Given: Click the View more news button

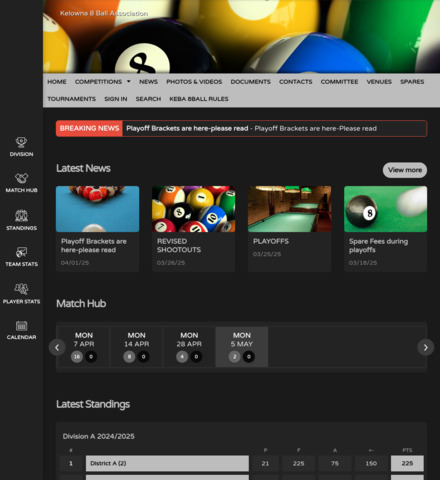Looking at the screenshot, I should click(405, 170).
